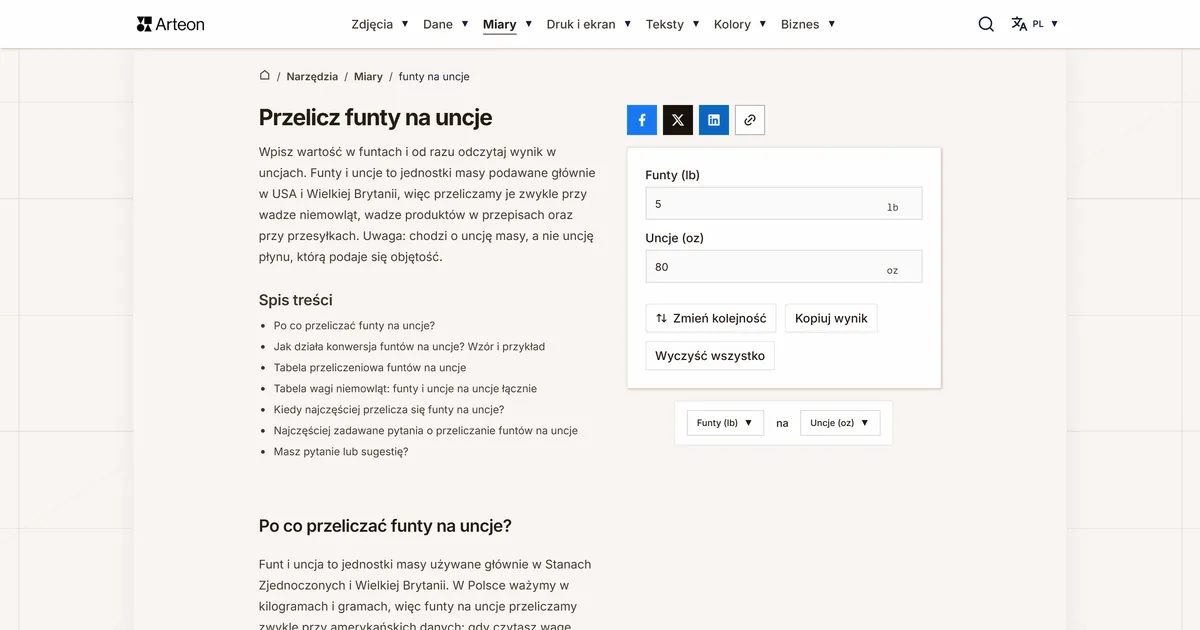Expand the Kolory menu
The height and width of the screenshot is (630, 1200).
[x=740, y=24]
